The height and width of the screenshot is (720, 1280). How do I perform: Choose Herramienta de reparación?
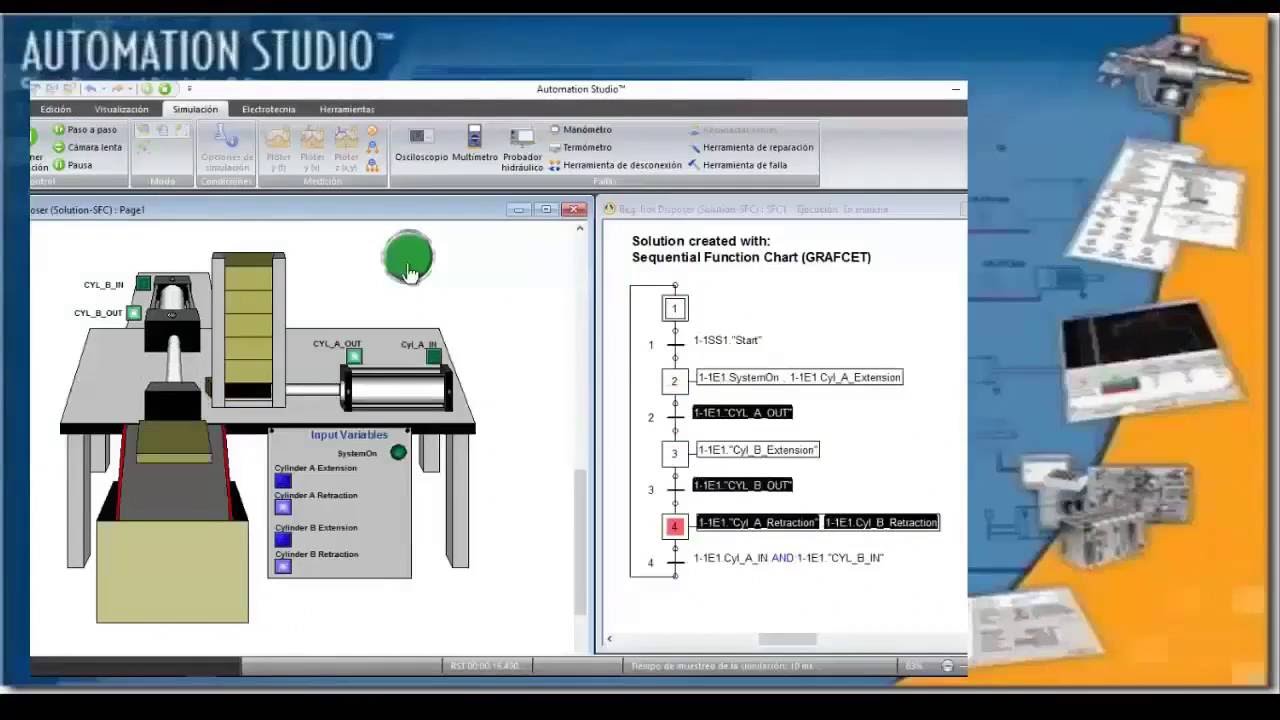point(750,147)
